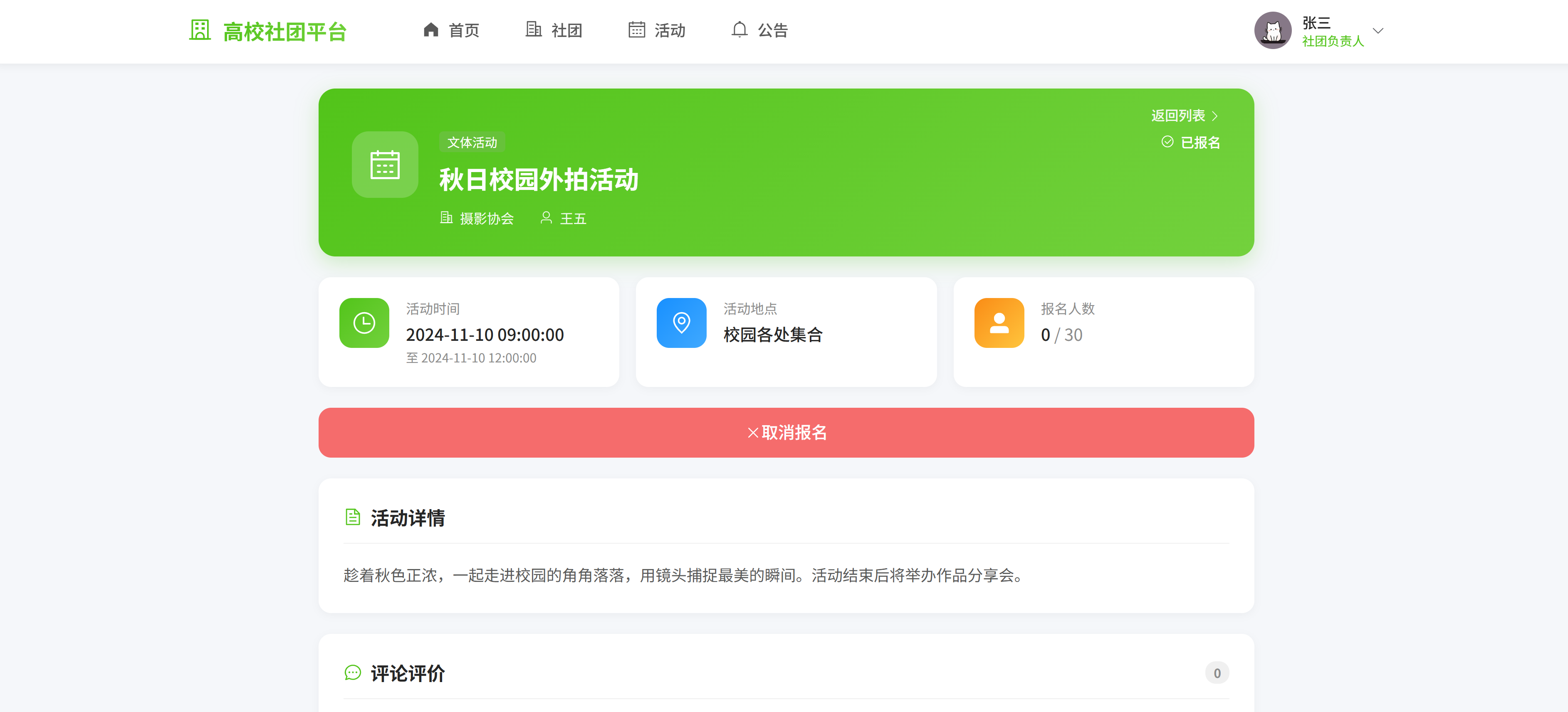Open the 摄影协会 club name
The image size is (1568, 712).
point(487,219)
